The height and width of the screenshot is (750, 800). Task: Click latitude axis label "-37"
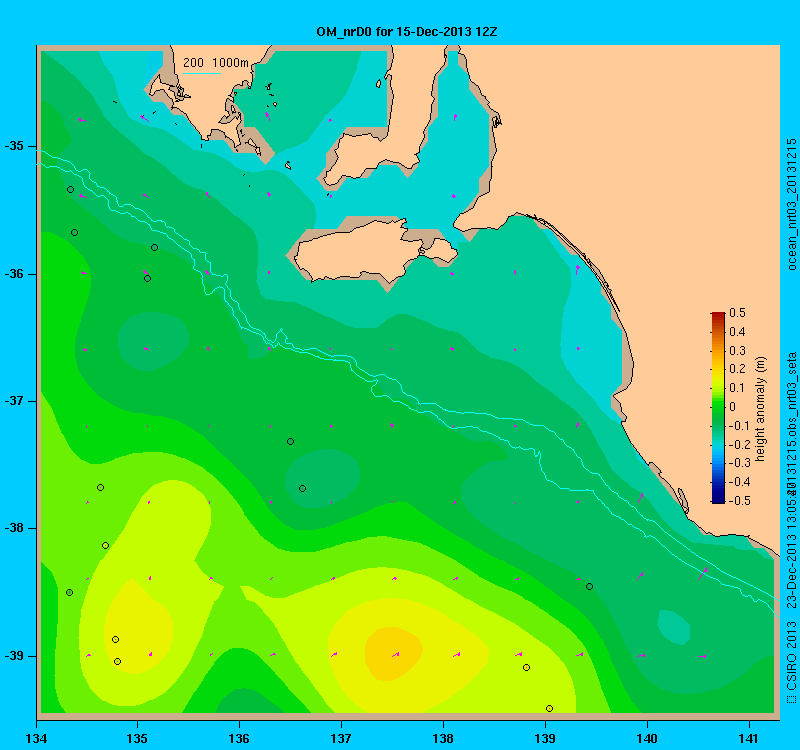tap(14, 401)
